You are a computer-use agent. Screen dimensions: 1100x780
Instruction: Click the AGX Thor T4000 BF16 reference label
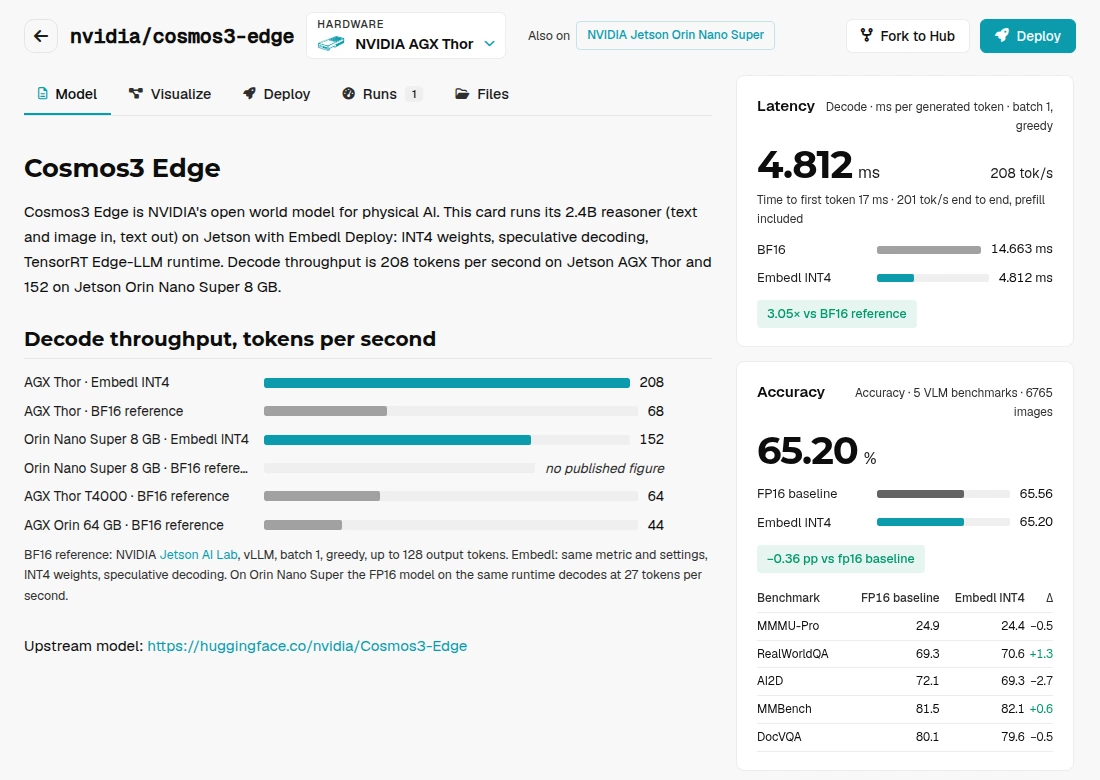click(x=126, y=497)
